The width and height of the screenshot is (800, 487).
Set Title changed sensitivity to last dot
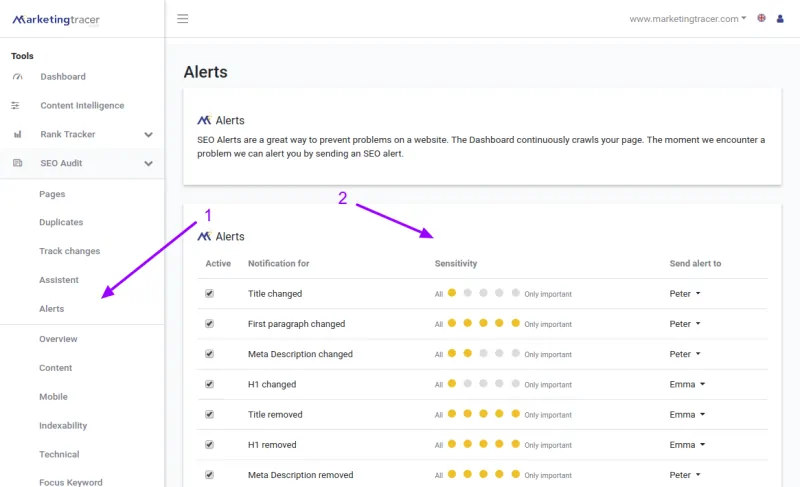(515, 293)
